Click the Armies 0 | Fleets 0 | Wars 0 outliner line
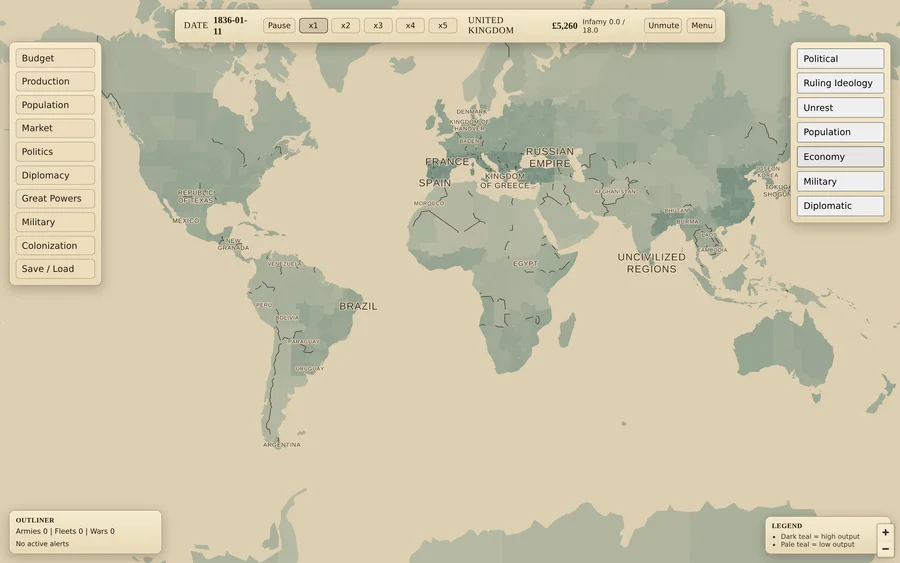Image resolution: width=900 pixels, height=563 pixels. pos(65,531)
